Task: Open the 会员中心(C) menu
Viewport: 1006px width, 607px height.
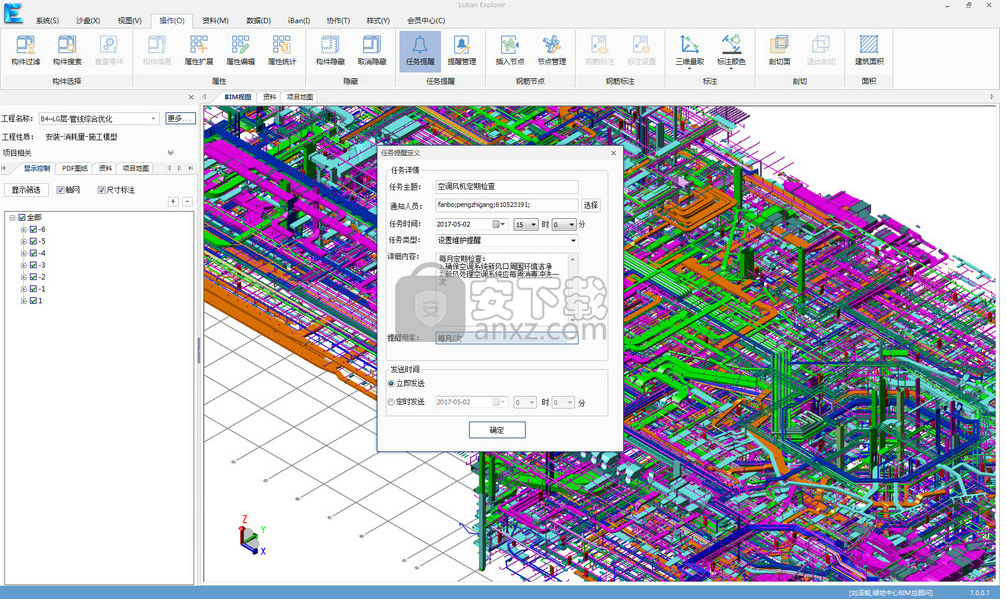Action: coord(426,21)
